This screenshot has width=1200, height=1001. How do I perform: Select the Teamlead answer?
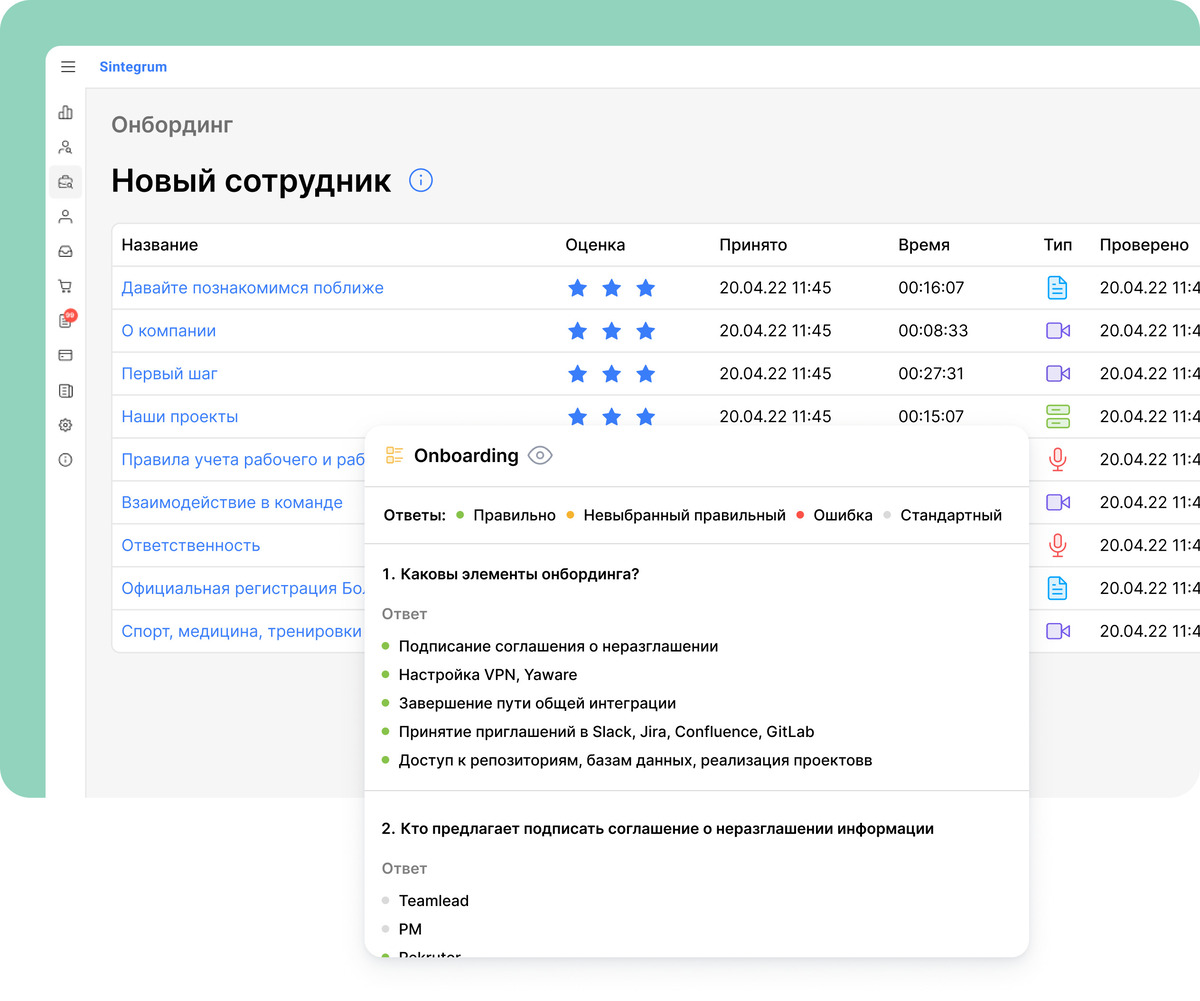(x=434, y=901)
